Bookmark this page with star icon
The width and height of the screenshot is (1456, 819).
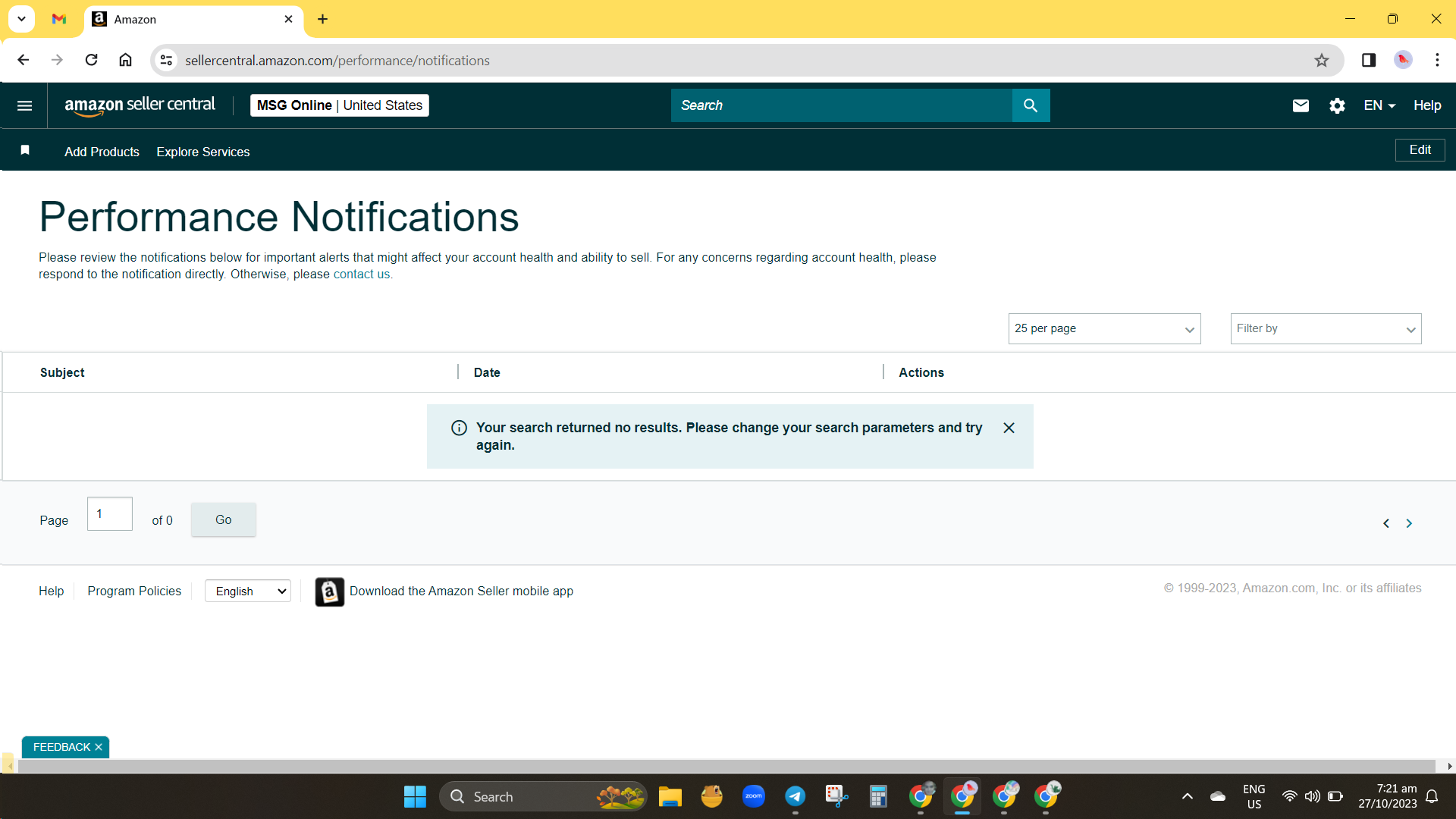click(x=1322, y=60)
